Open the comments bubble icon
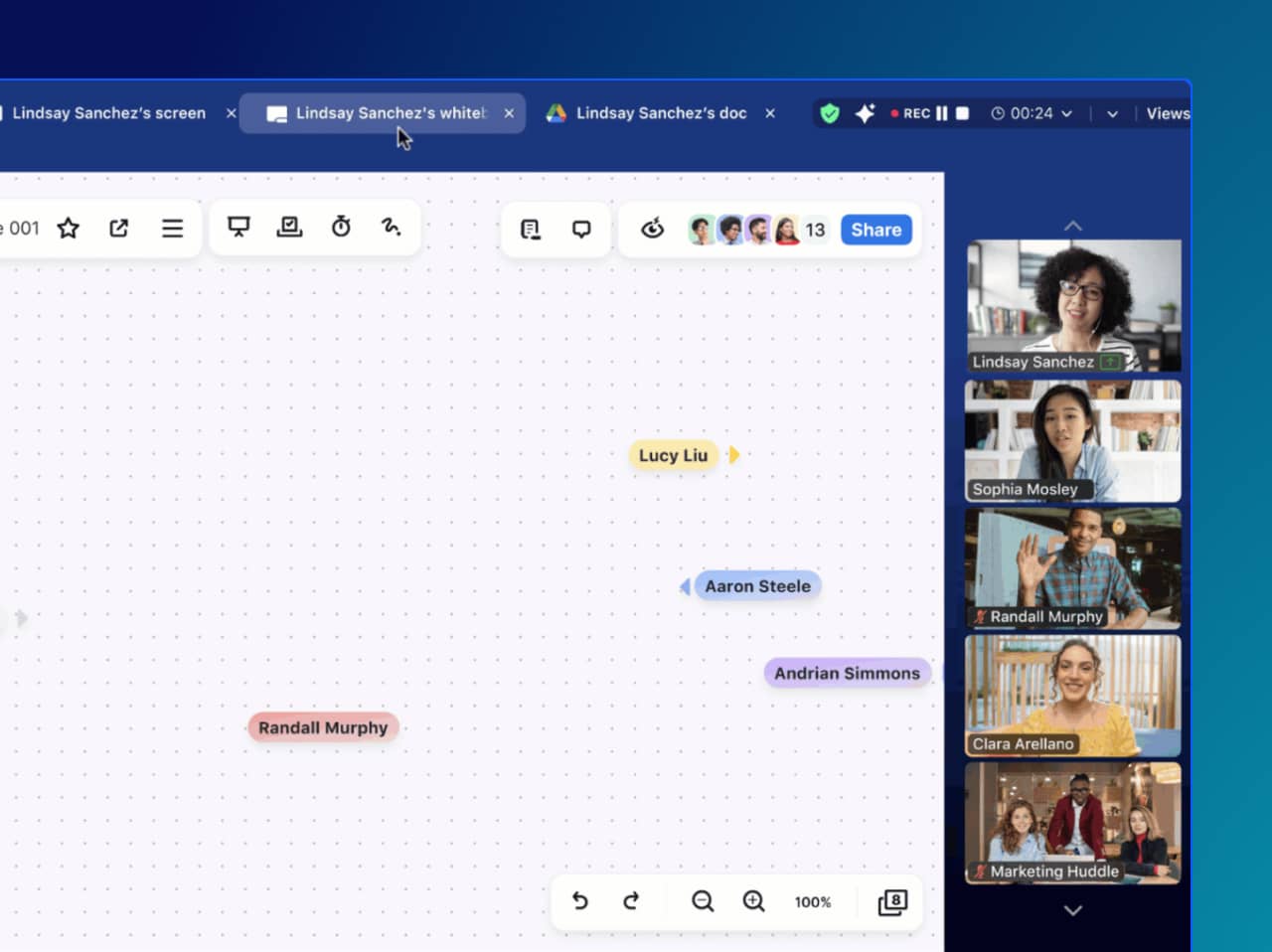1272x952 pixels. [x=580, y=229]
